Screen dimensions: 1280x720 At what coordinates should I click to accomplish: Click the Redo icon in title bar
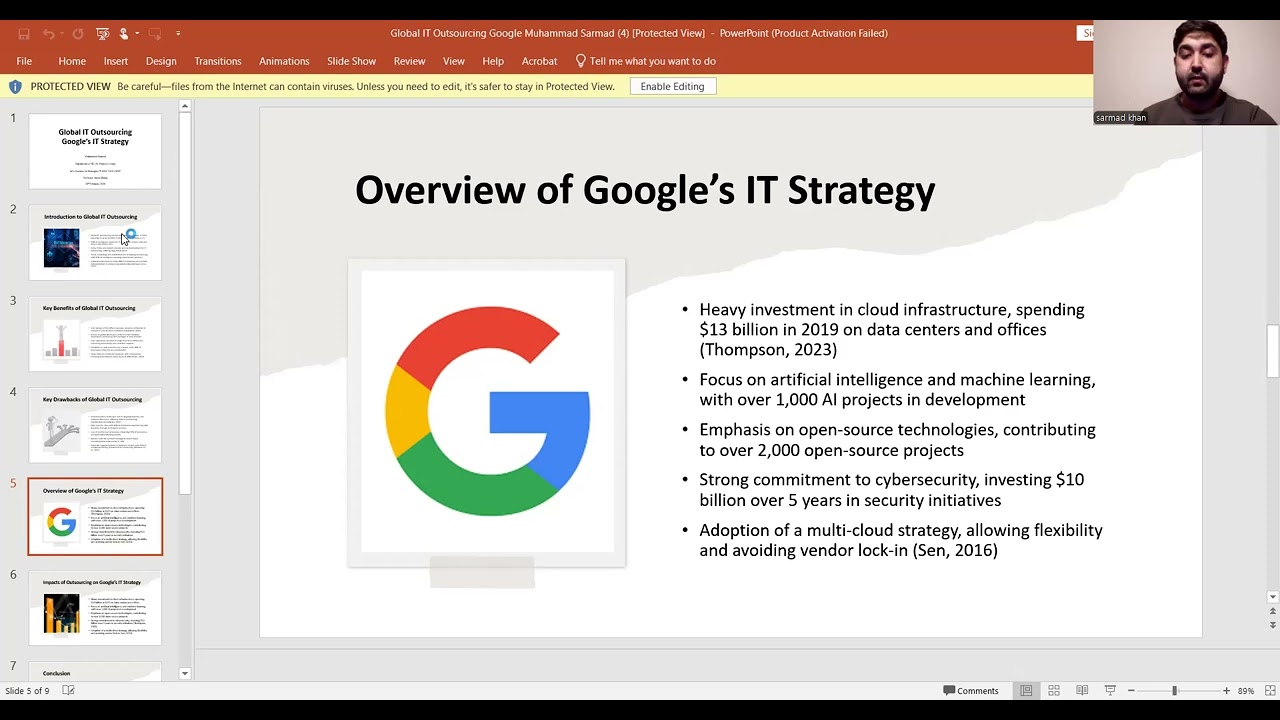click(x=78, y=33)
